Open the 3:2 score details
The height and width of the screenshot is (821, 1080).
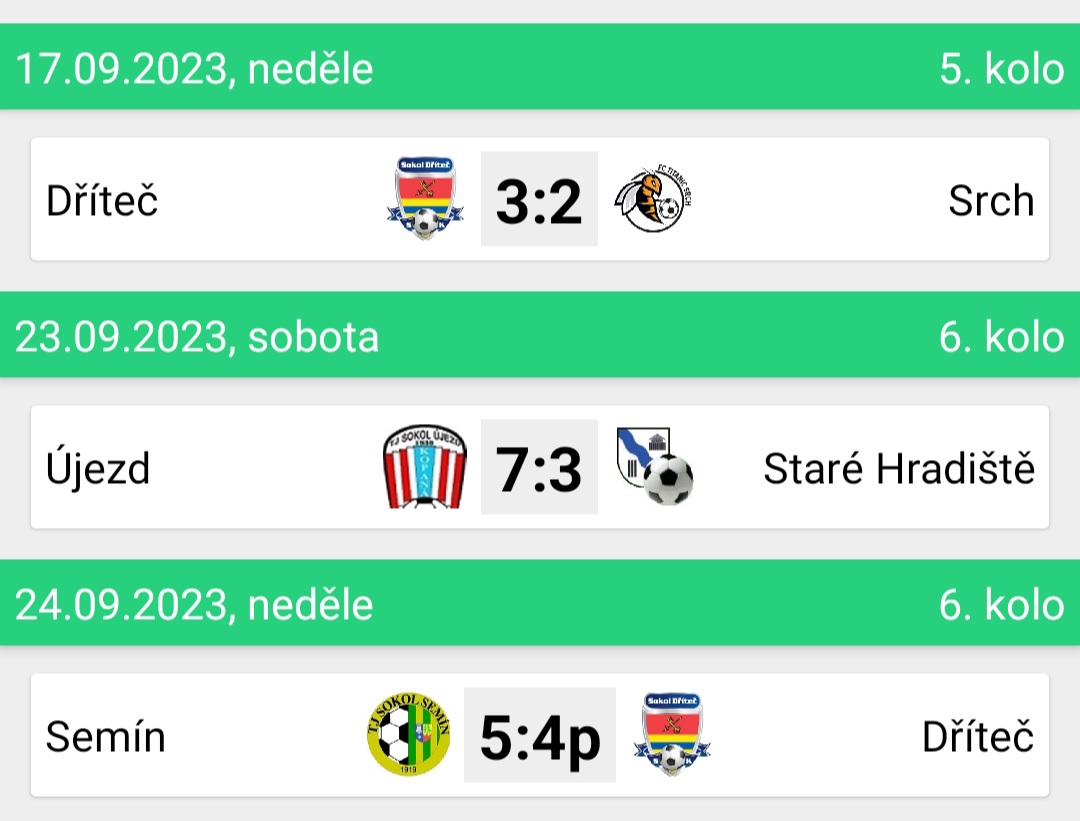(x=539, y=199)
